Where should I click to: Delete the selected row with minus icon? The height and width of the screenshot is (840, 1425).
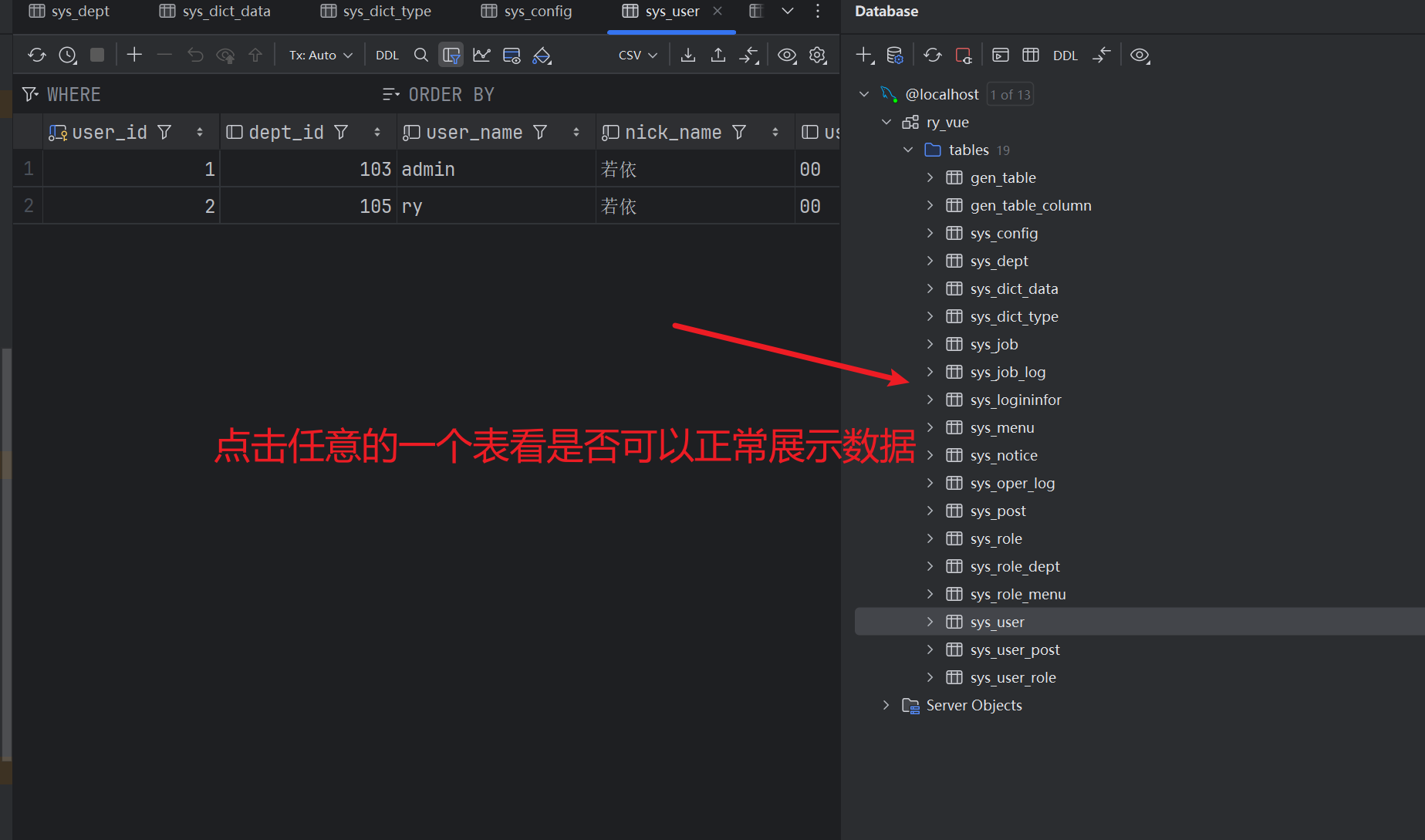[164, 55]
